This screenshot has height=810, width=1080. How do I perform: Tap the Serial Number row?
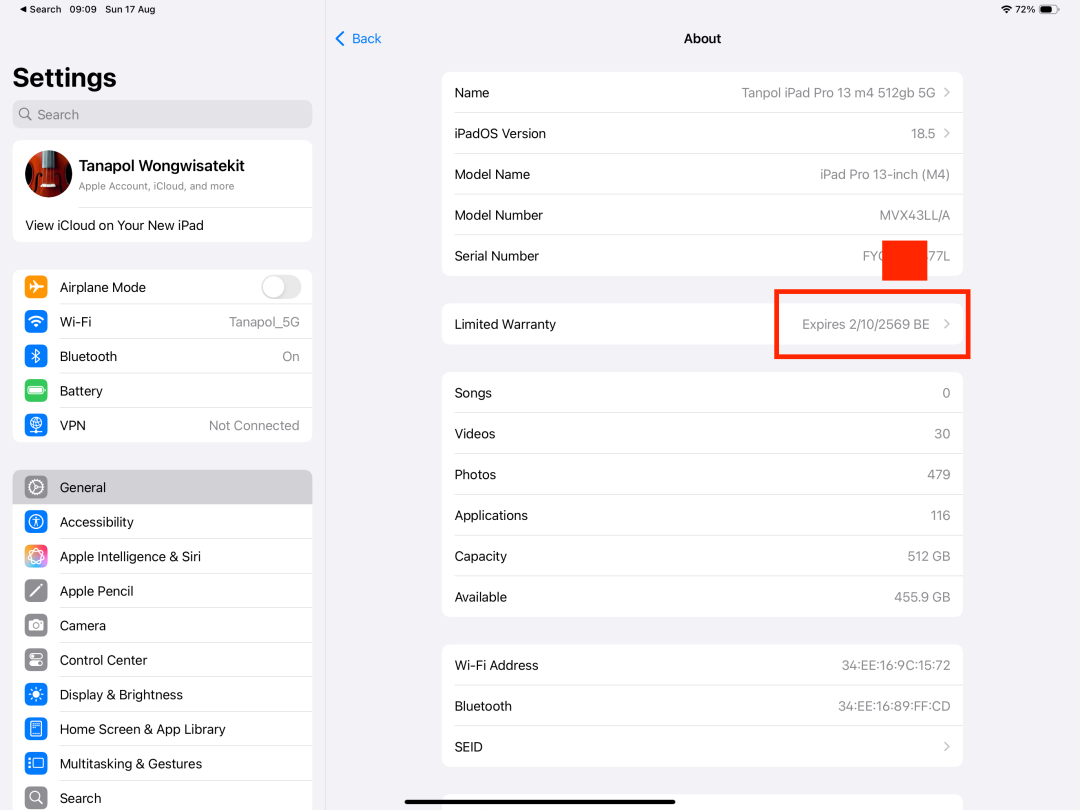702,256
